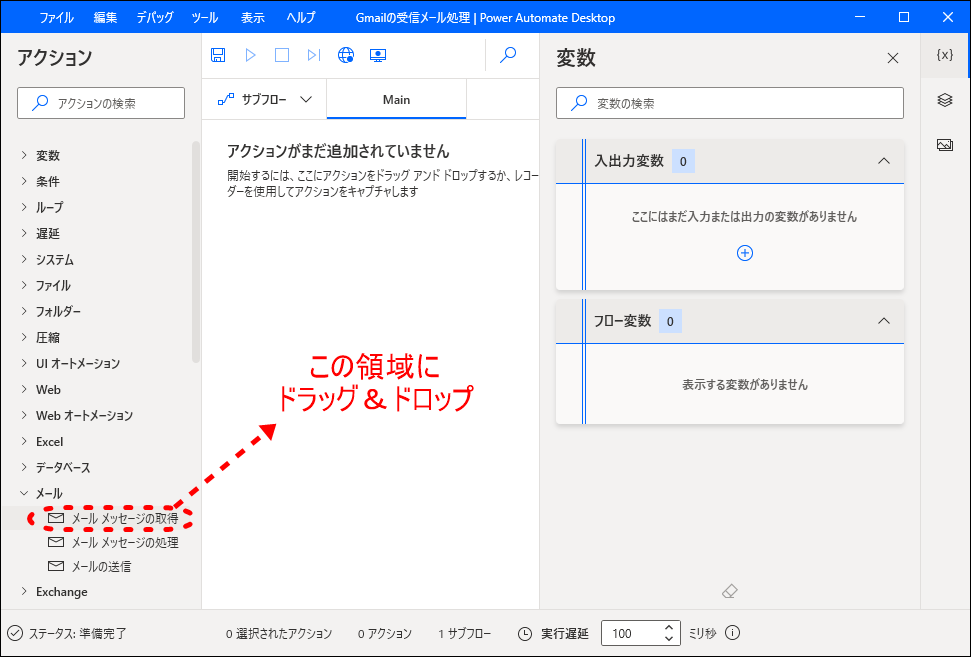The width and height of the screenshot is (971, 657).
Task: Expand the 条件 action group
Action: tap(24, 181)
